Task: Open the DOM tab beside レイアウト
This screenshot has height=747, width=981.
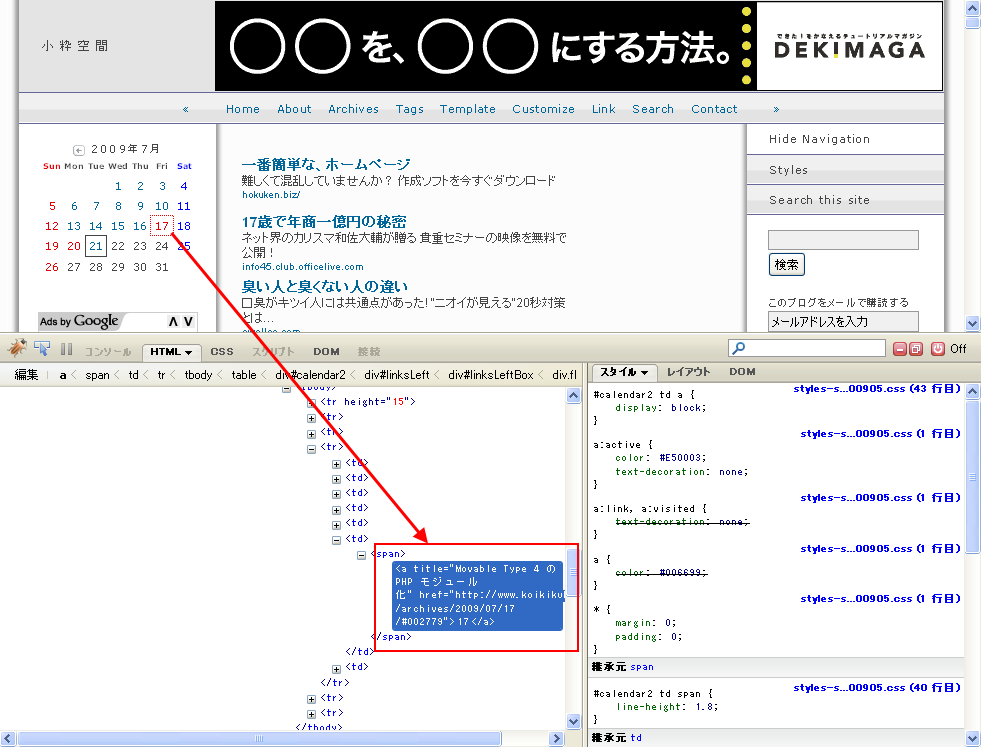Action: point(742,372)
